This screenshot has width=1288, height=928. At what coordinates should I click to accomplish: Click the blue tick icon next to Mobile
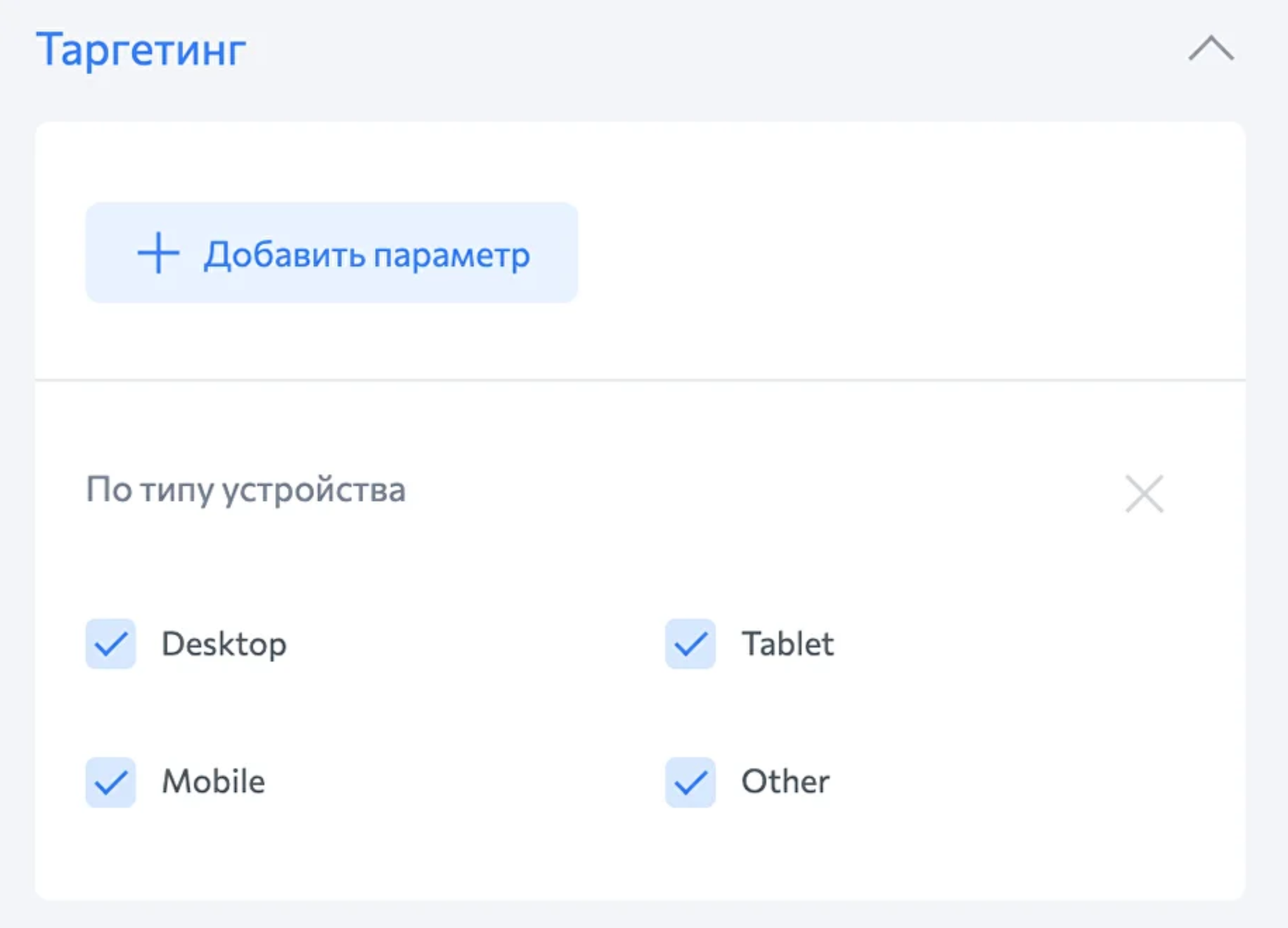pos(111,782)
